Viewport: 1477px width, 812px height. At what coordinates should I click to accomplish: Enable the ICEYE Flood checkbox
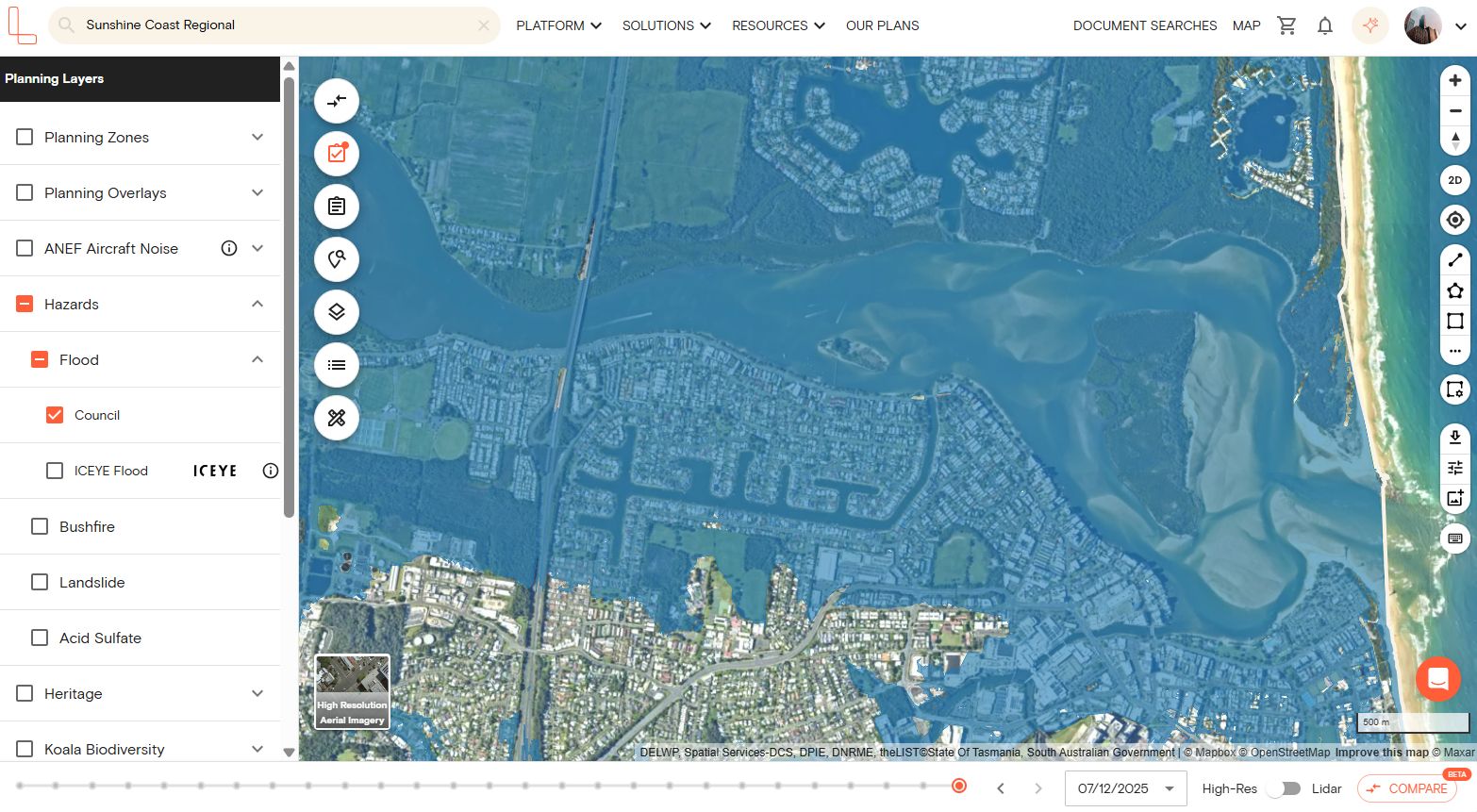tap(55, 471)
